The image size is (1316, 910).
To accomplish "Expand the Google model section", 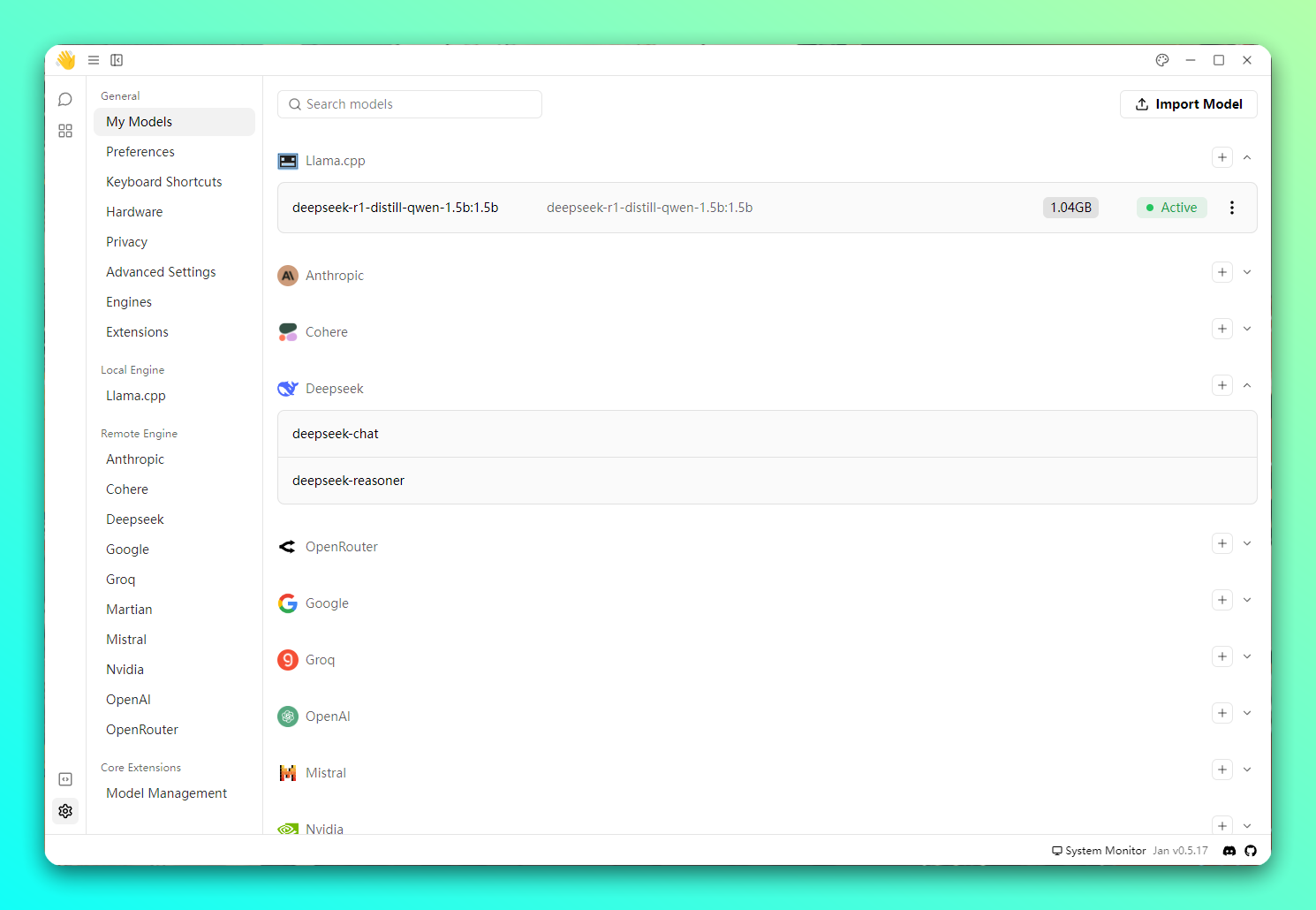I will click(x=1247, y=600).
